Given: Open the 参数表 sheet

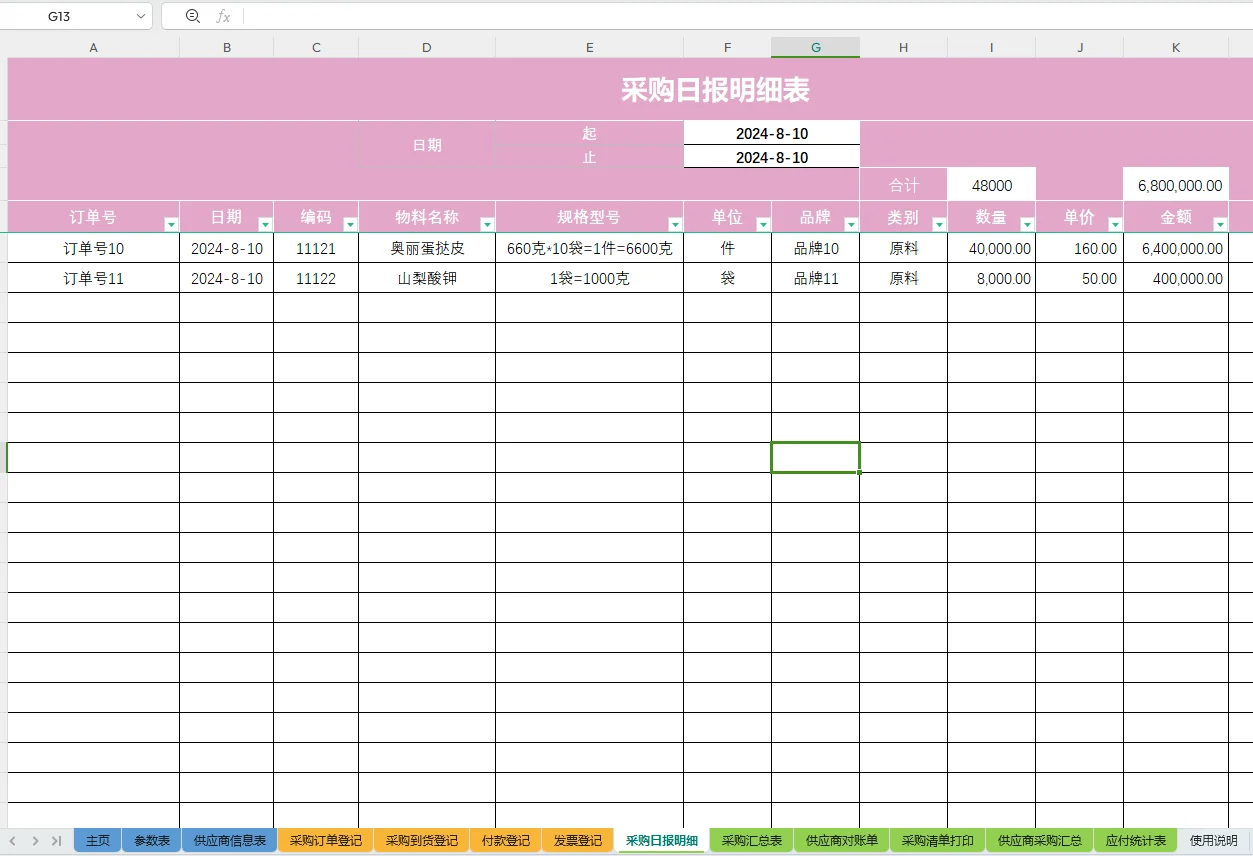Looking at the screenshot, I should click(x=150, y=840).
